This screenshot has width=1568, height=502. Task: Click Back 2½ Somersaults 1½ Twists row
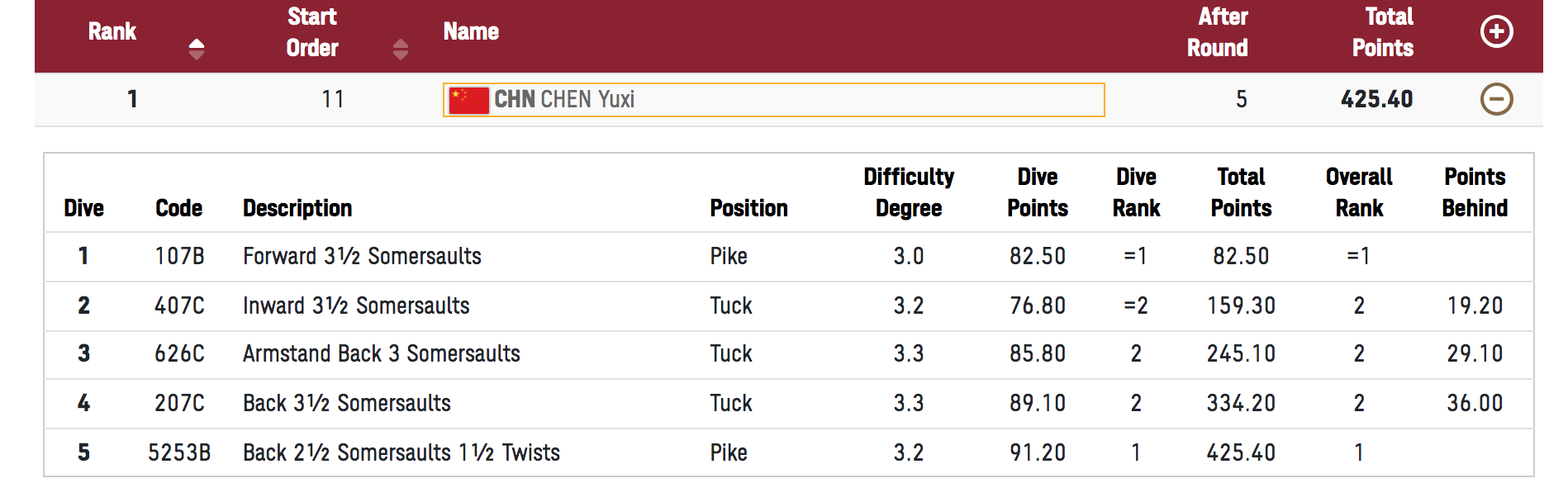tap(788, 452)
